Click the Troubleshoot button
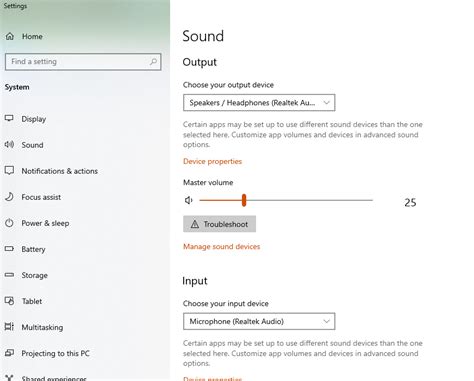Viewport: 474px width, 381px height. coord(219,224)
